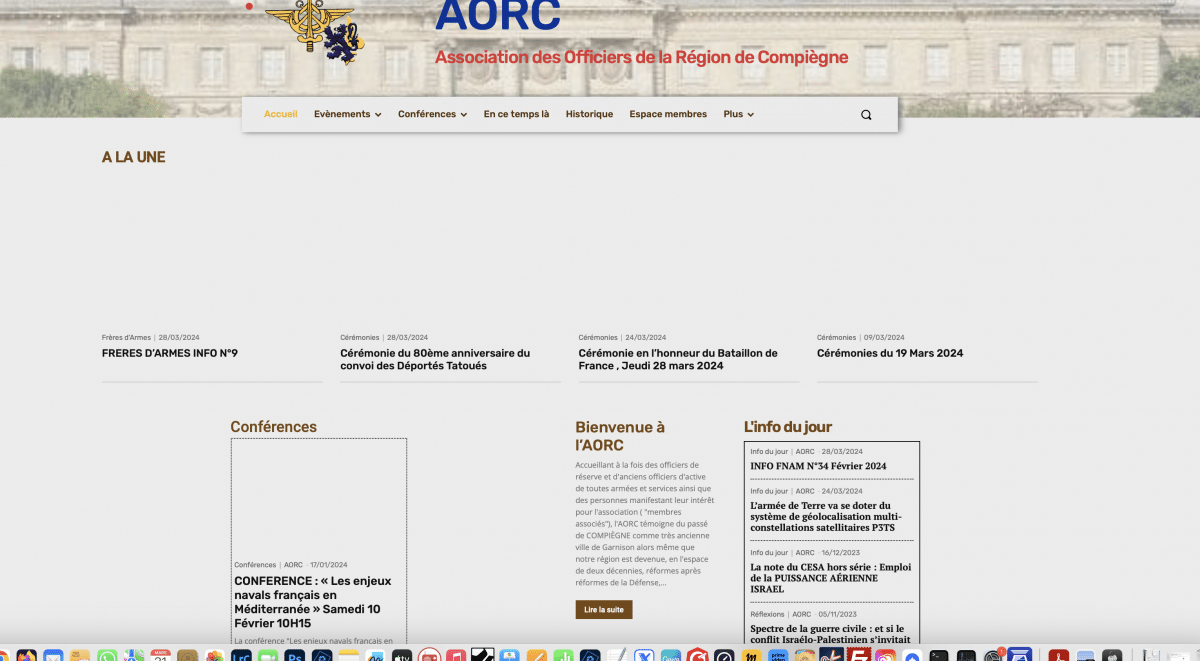Open the search magnifier in the navigation bar
Viewport: 1200px width, 661px height.
(x=866, y=115)
